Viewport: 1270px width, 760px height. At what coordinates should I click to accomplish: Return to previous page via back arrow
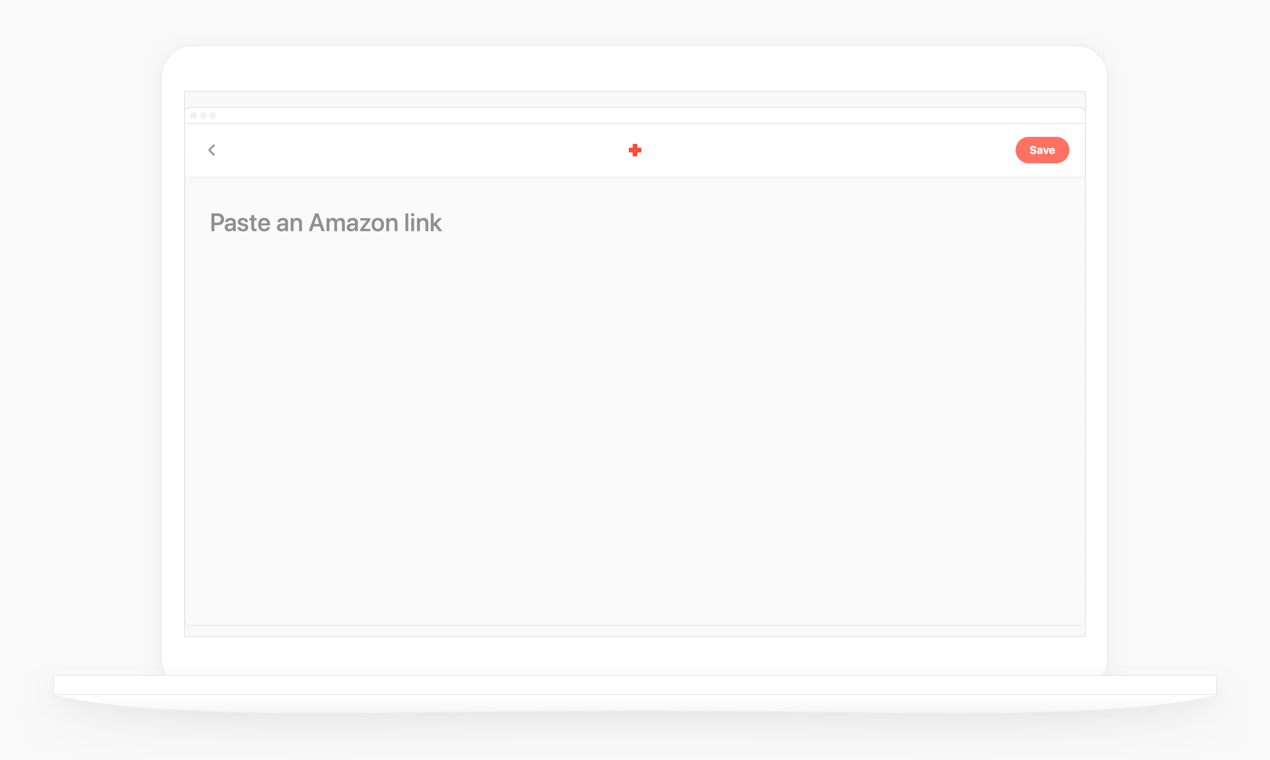pyautogui.click(x=212, y=150)
